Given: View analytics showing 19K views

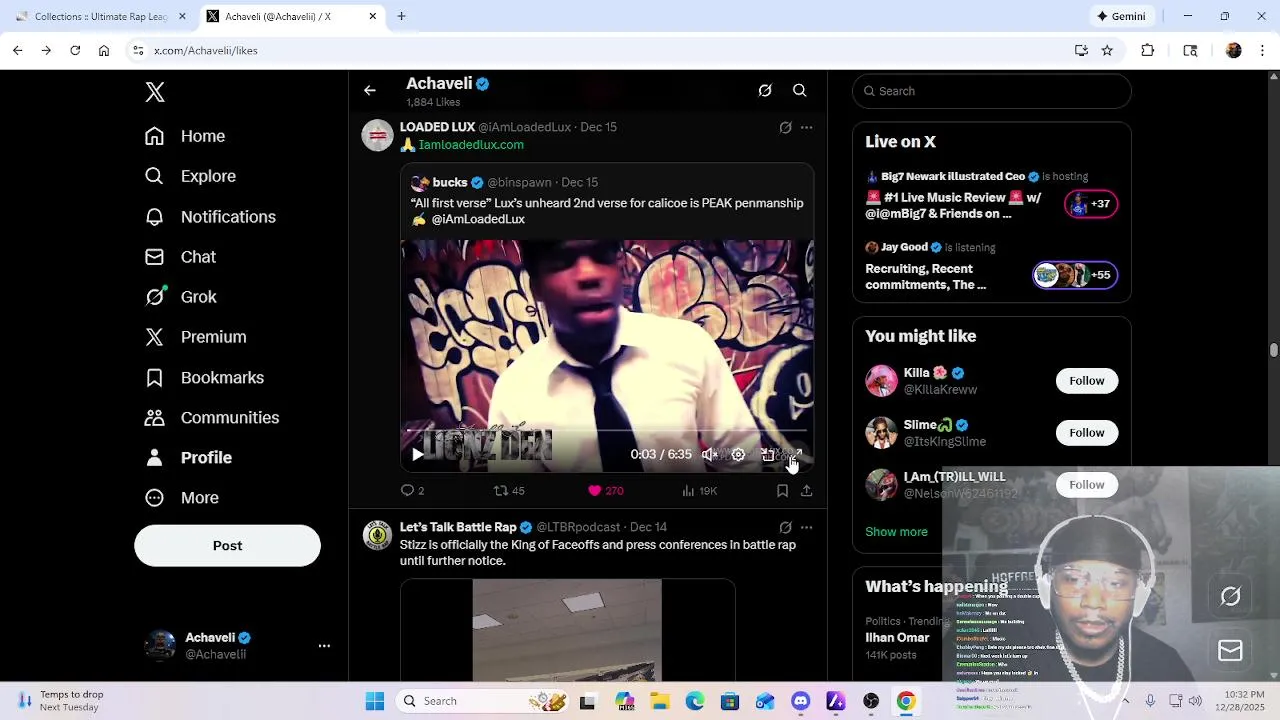Looking at the screenshot, I should point(699,491).
